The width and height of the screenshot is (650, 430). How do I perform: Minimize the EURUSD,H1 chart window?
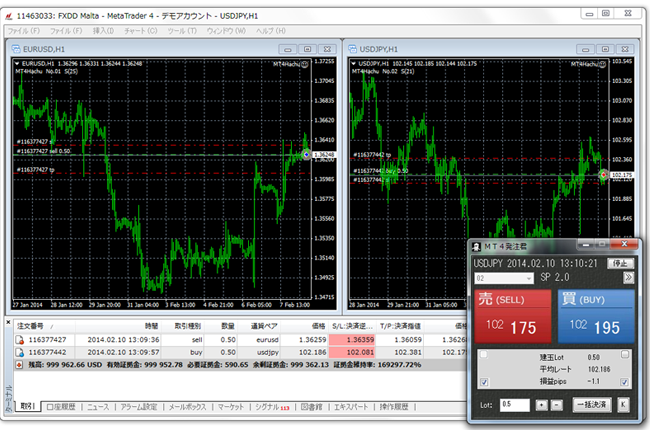point(288,49)
